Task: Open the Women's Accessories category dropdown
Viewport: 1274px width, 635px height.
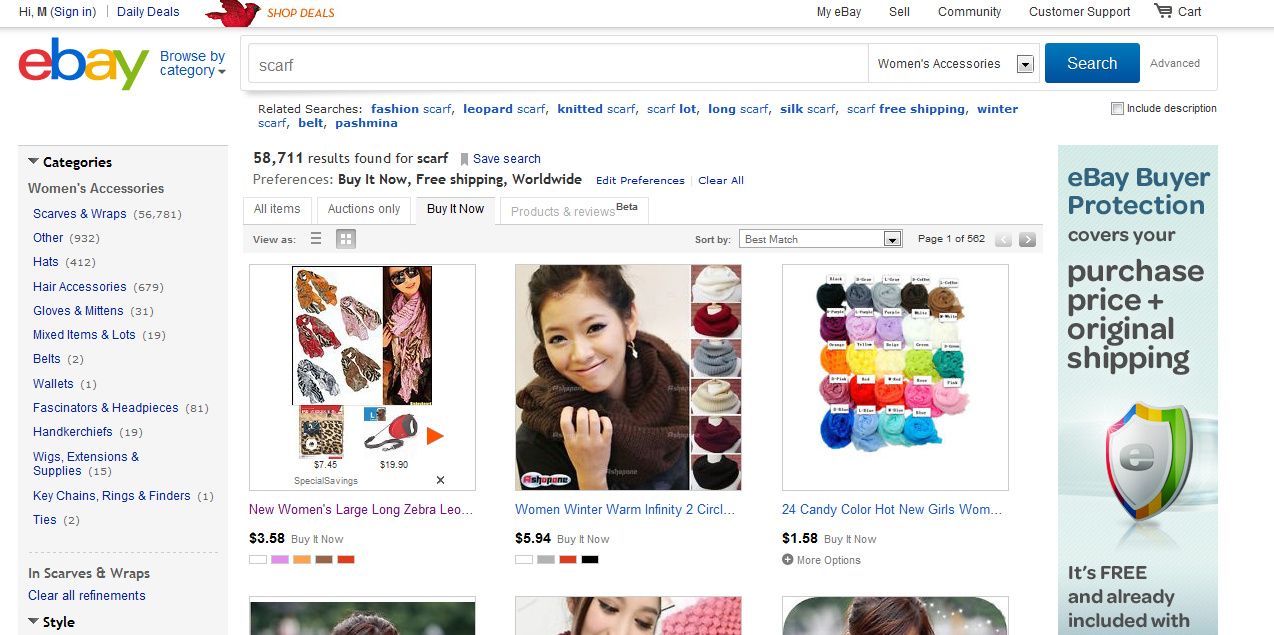Action: tap(954, 64)
